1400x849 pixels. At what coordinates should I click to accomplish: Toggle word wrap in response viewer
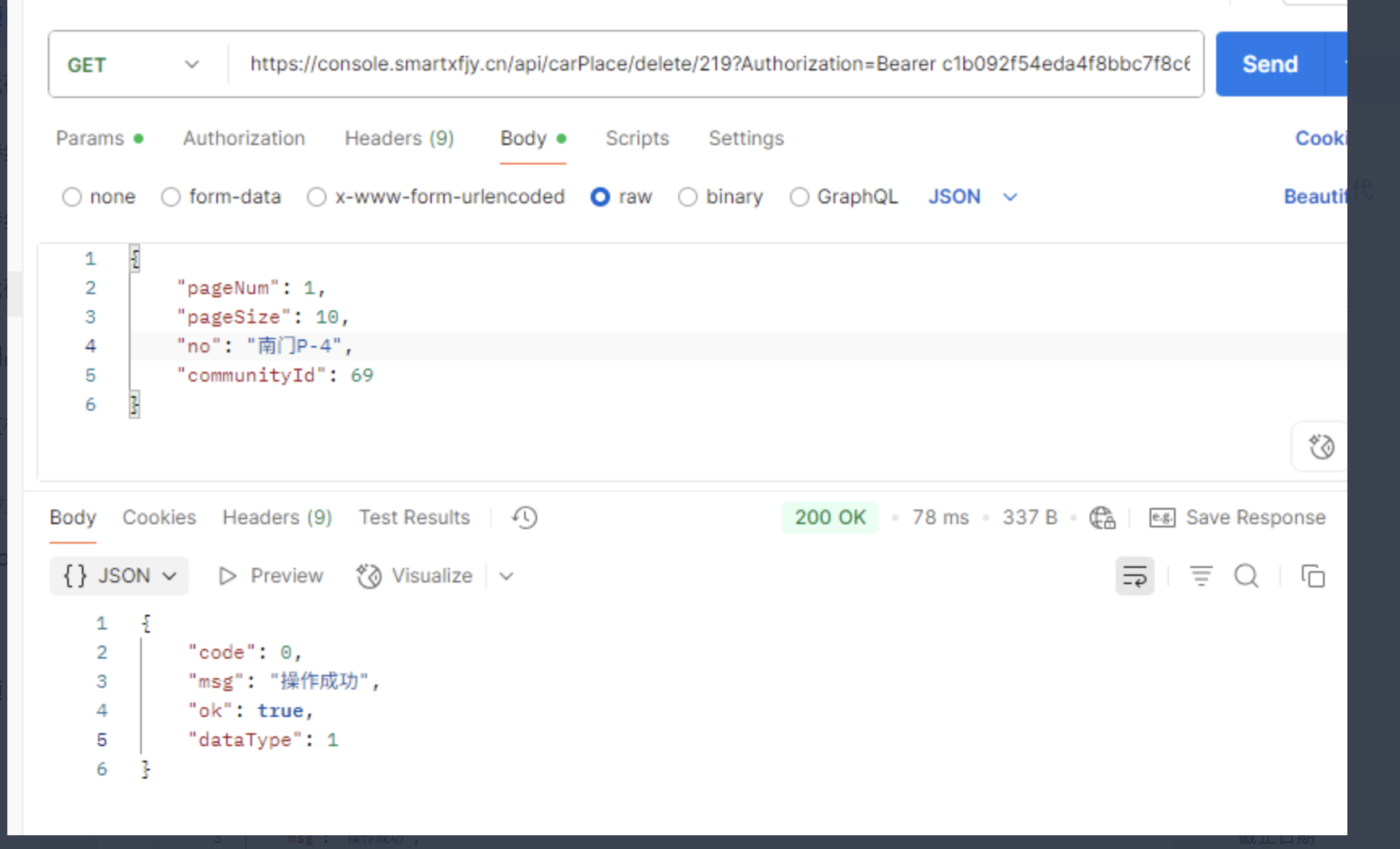1134,576
